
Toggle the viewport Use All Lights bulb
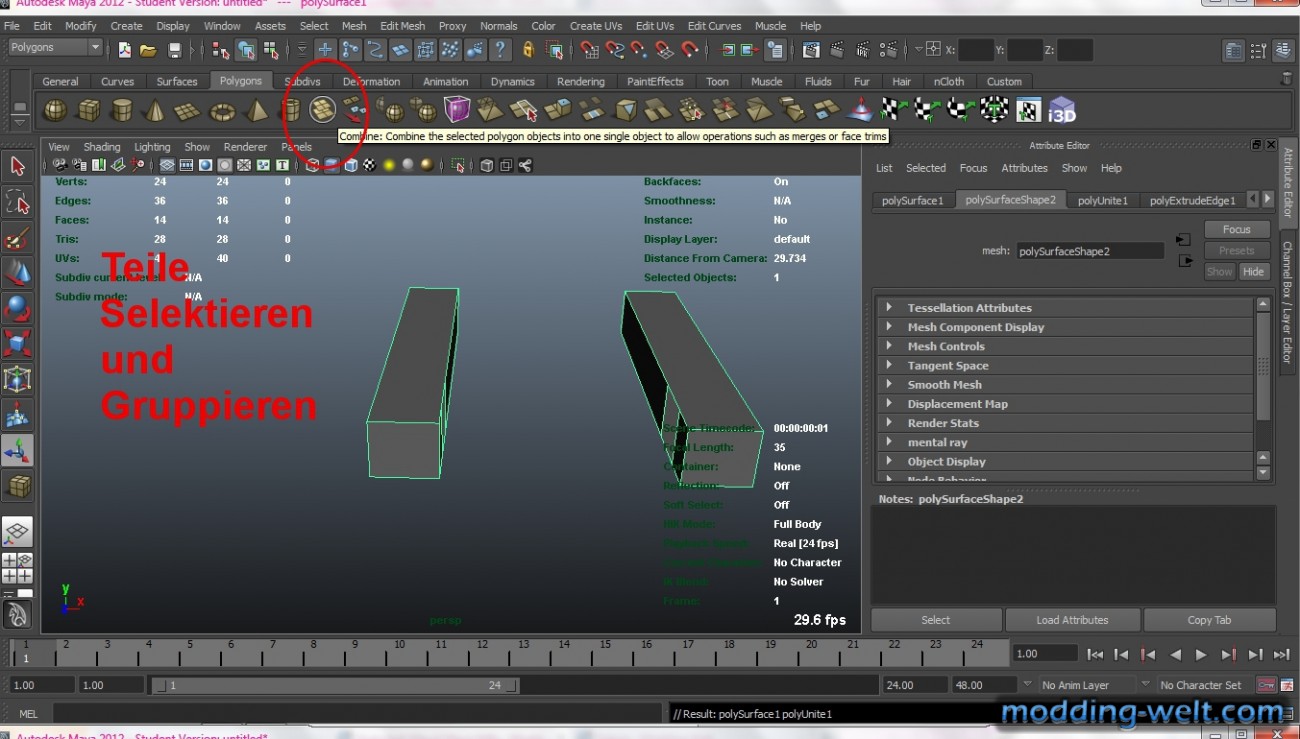[389, 165]
